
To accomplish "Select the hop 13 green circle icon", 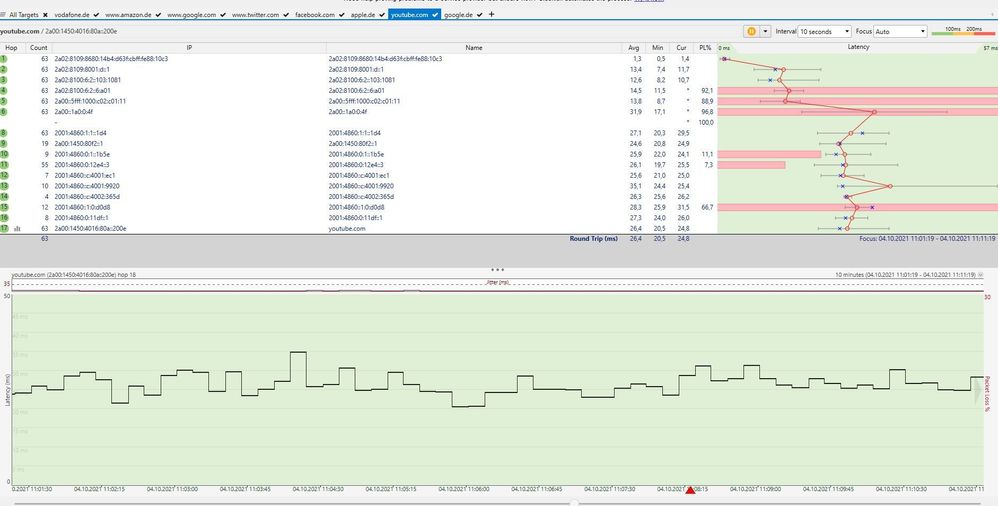I will (x=4, y=186).
